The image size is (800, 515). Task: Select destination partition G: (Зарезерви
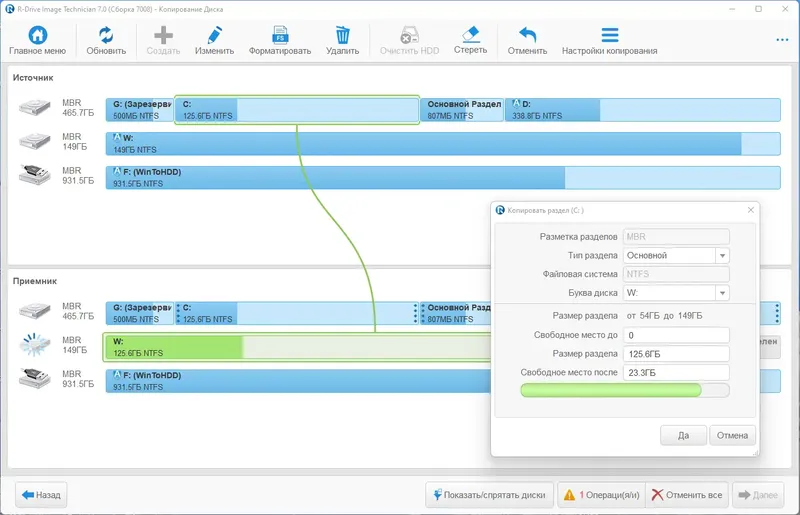(x=139, y=313)
